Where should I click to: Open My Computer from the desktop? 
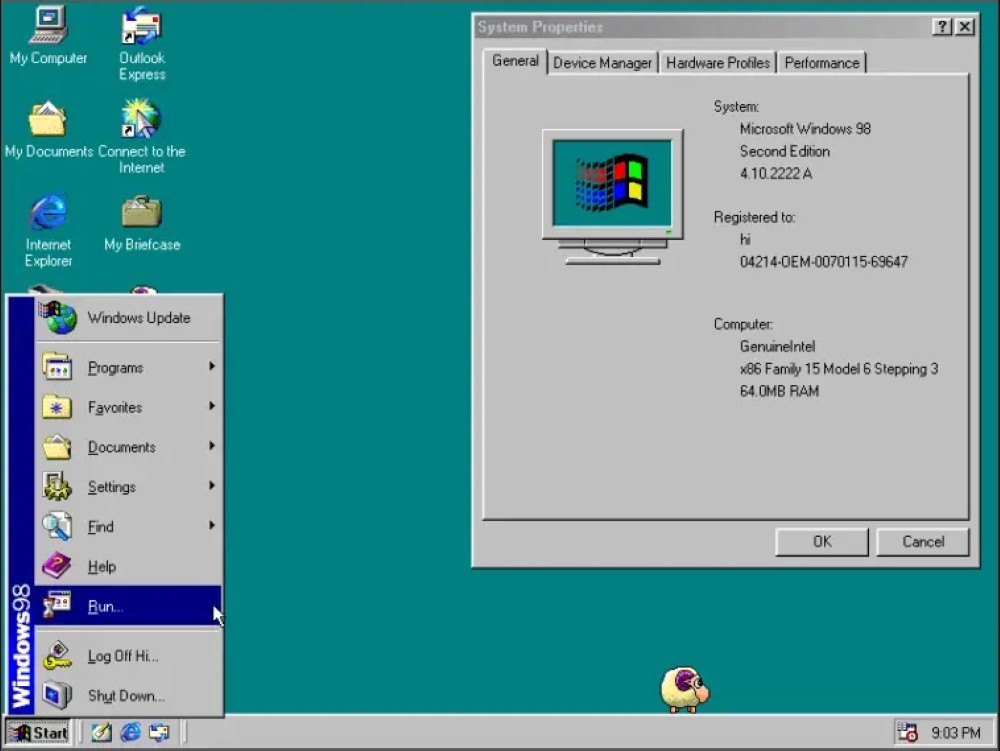[48, 30]
